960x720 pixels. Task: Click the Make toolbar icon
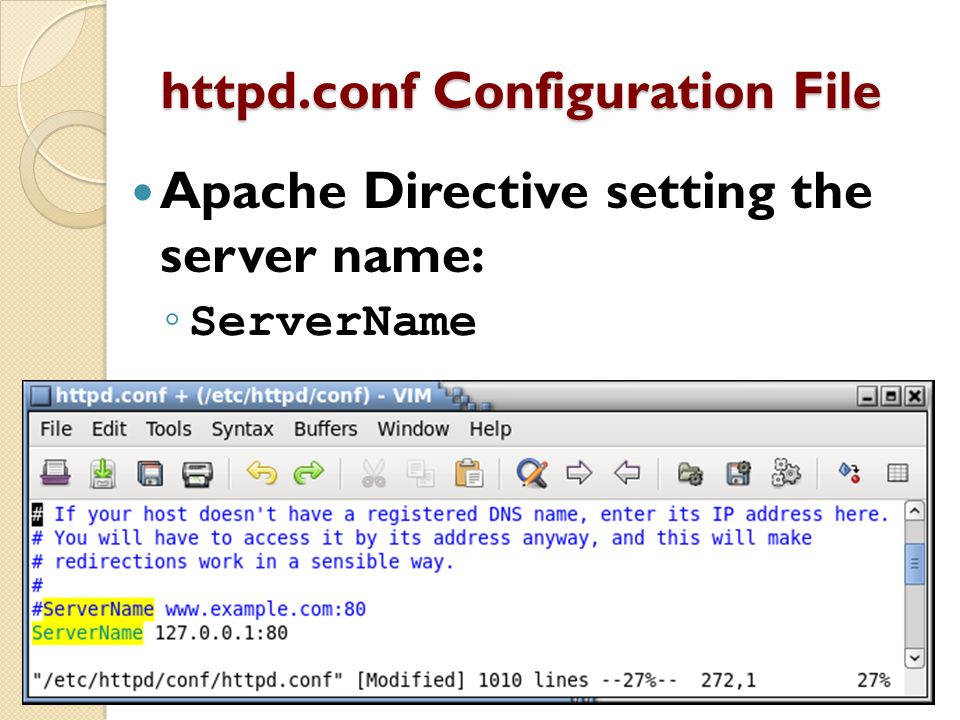[850, 473]
